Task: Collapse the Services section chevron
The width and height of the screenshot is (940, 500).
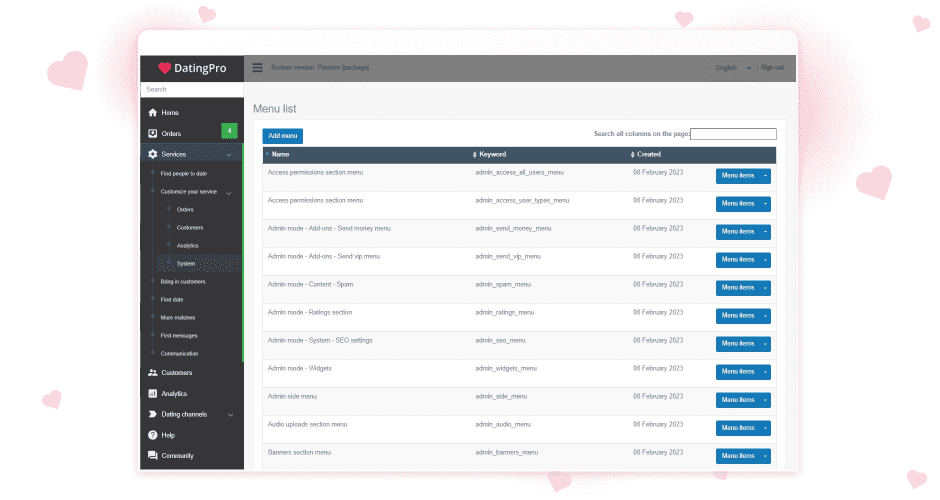Action: tap(229, 155)
